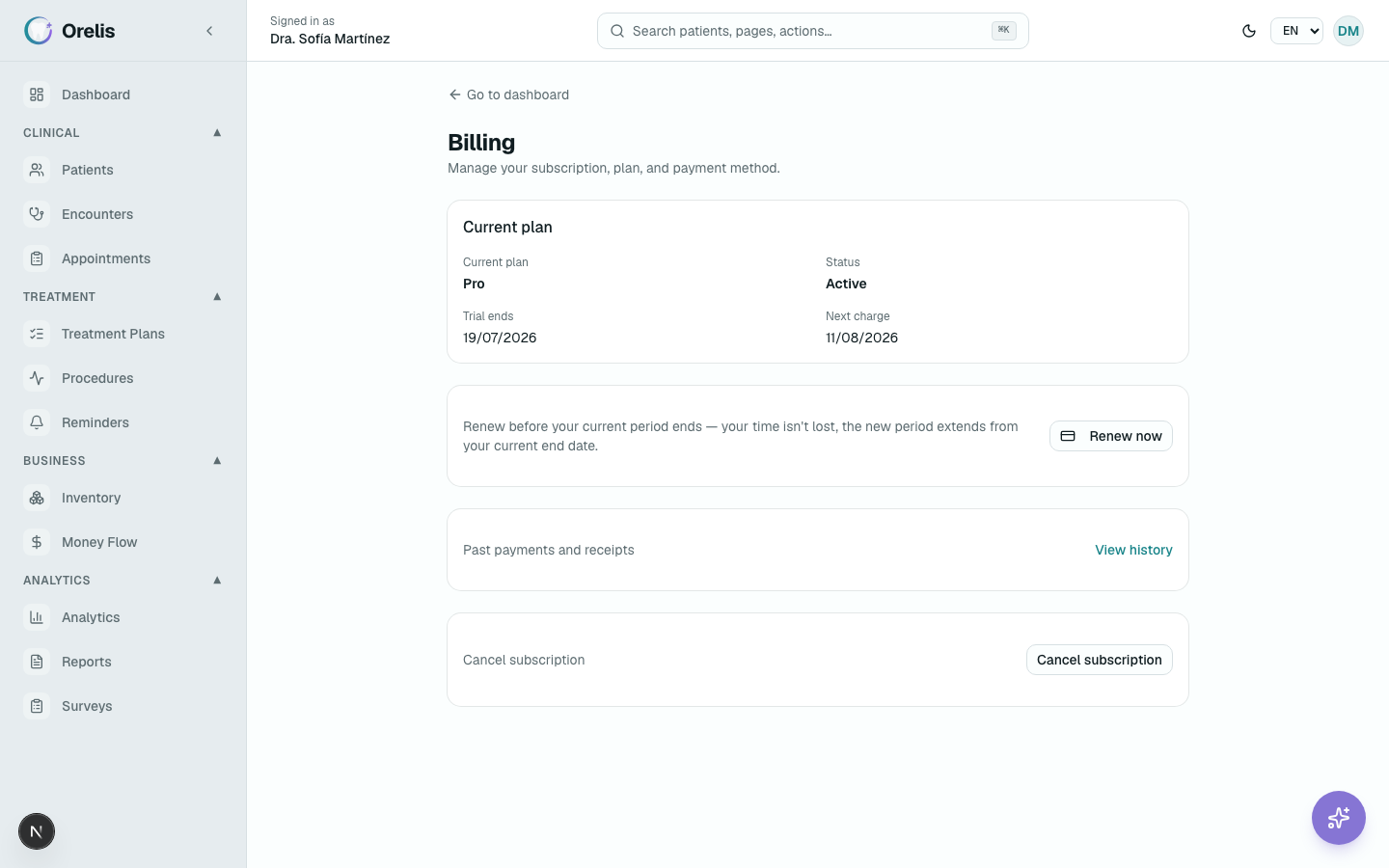1389x868 pixels.
Task: Click the Patients people icon
Action: click(37, 170)
